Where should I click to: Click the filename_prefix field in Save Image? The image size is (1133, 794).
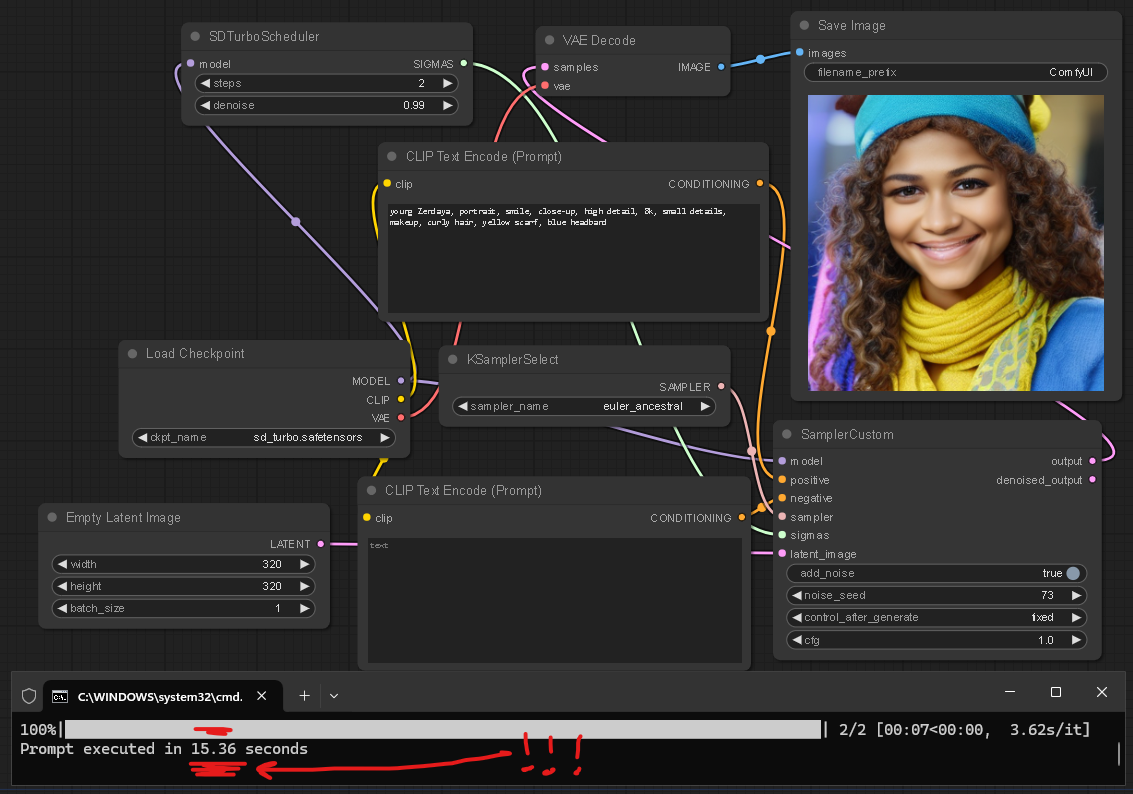tap(957, 73)
